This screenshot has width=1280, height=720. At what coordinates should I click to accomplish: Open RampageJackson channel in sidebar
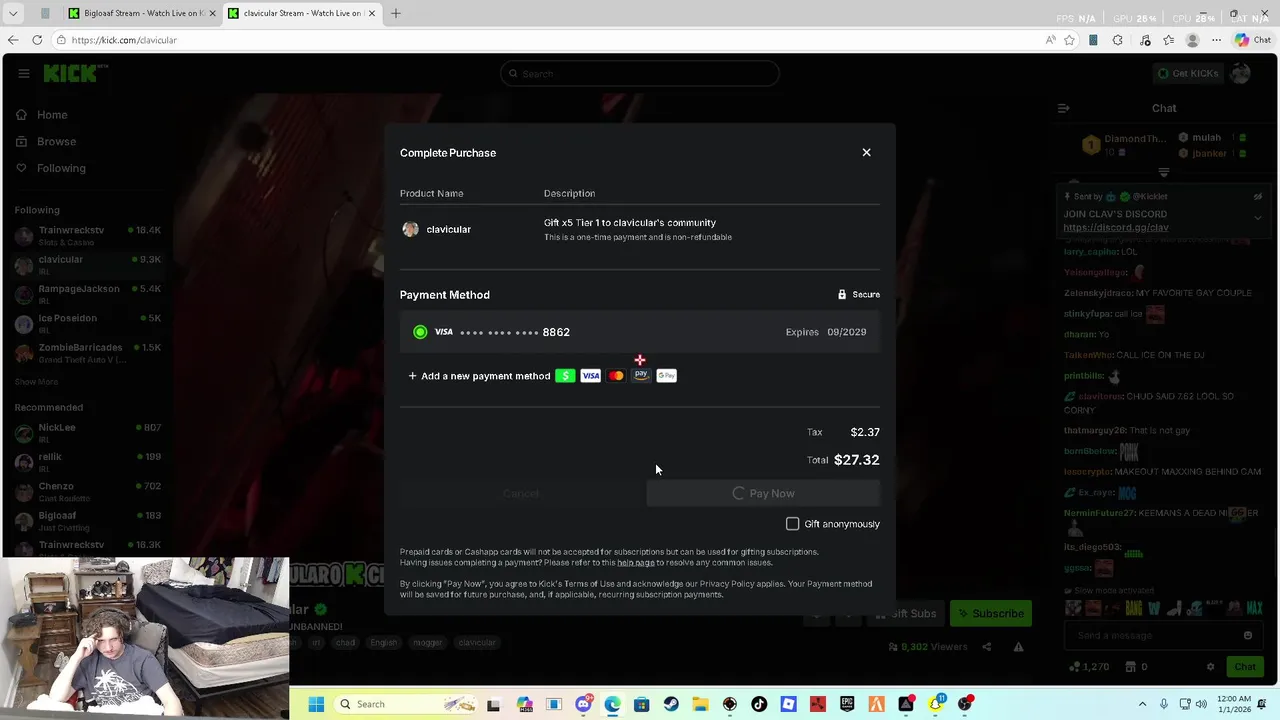(88, 294)
